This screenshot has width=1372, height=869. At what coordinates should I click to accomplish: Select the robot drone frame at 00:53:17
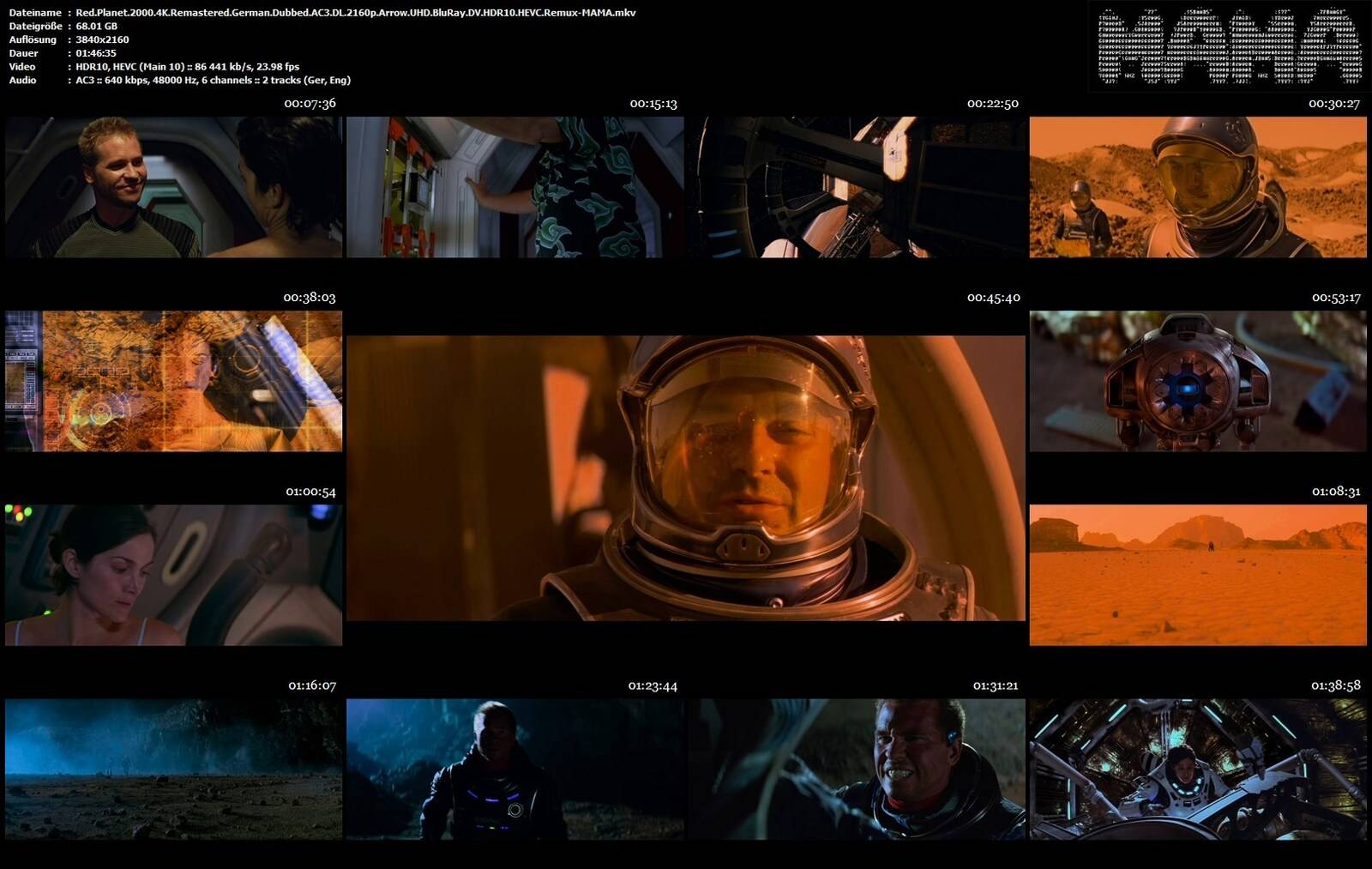click(x=1198, y=381)
